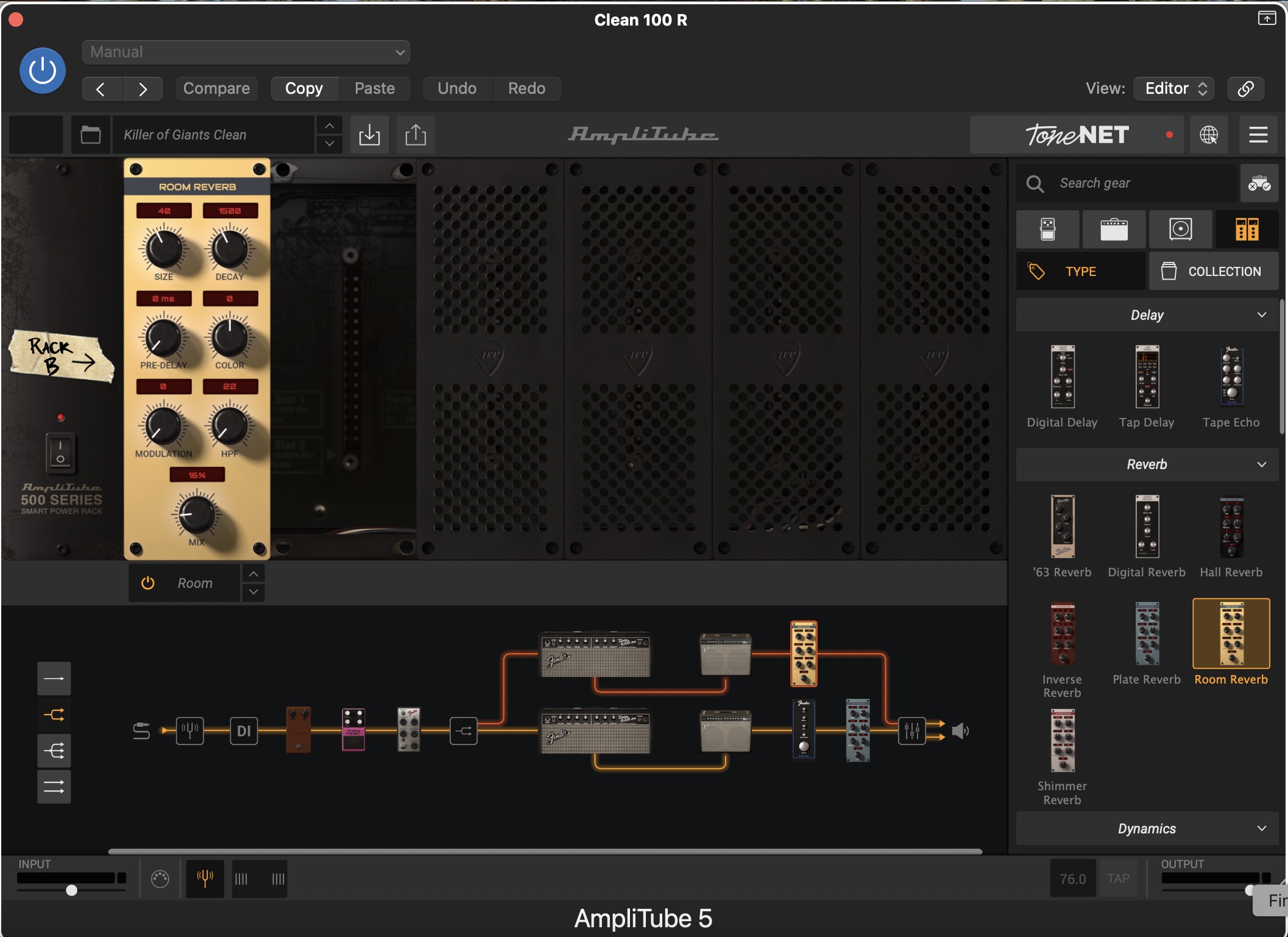This screenshot has width=1288, height=937.
Task: Collapse the Reverb section
Action: pos(1147,464)
